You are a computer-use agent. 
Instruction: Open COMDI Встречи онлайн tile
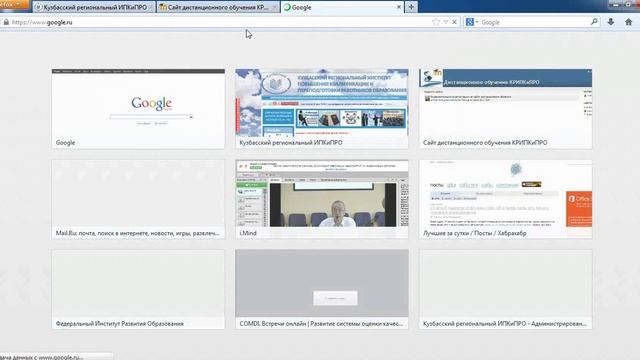pyautogui.click(x=322, y=289)
